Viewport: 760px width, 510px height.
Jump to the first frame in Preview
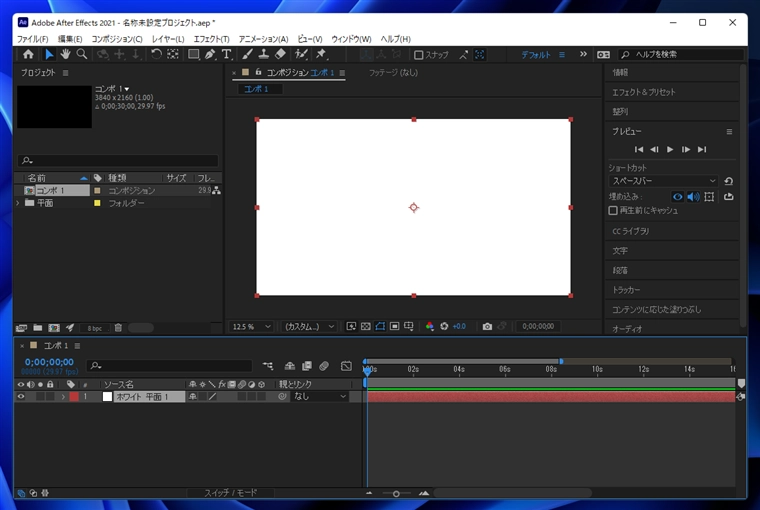pyautogui.click(x=639, y=149)
